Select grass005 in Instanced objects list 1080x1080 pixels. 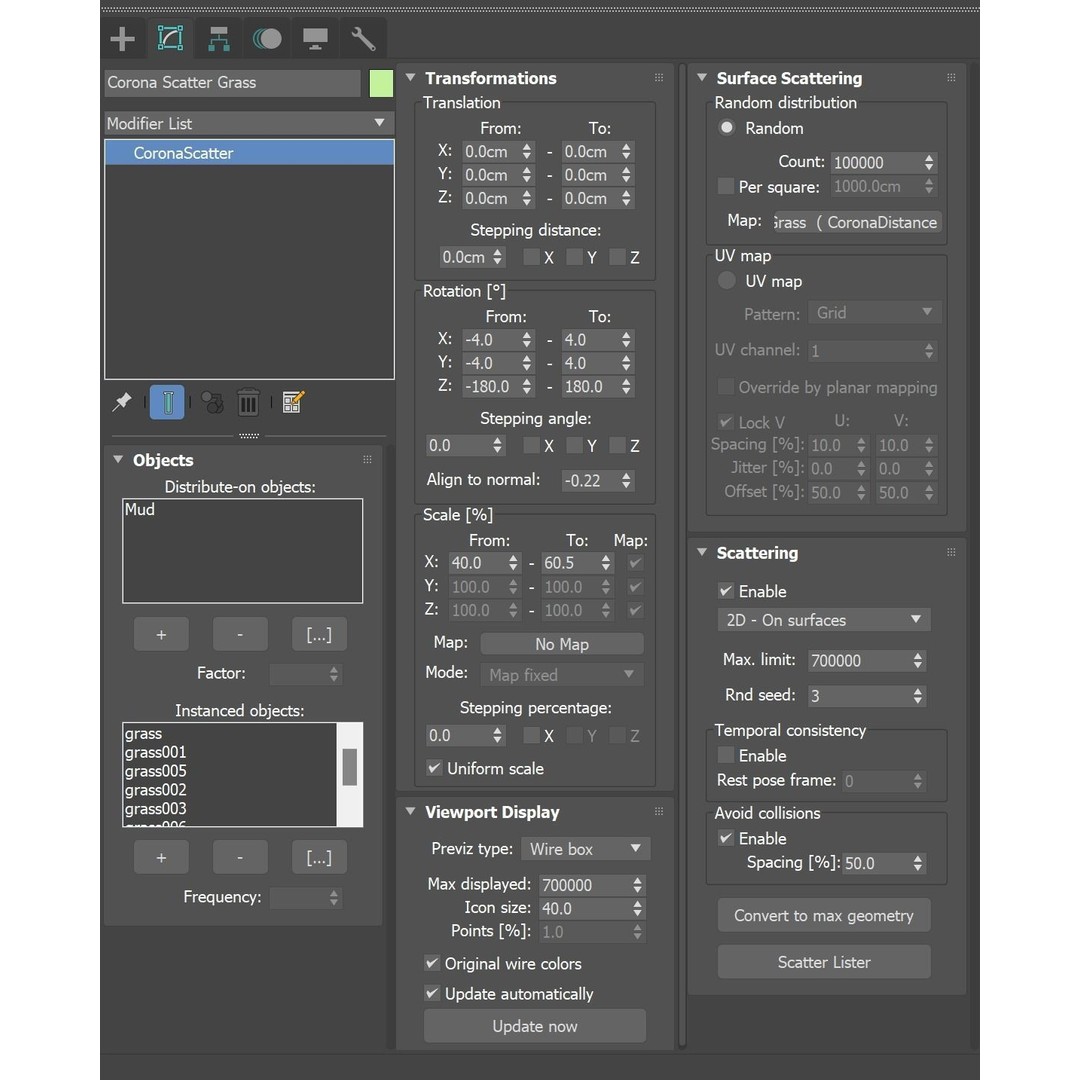click(x=156, y=771)
